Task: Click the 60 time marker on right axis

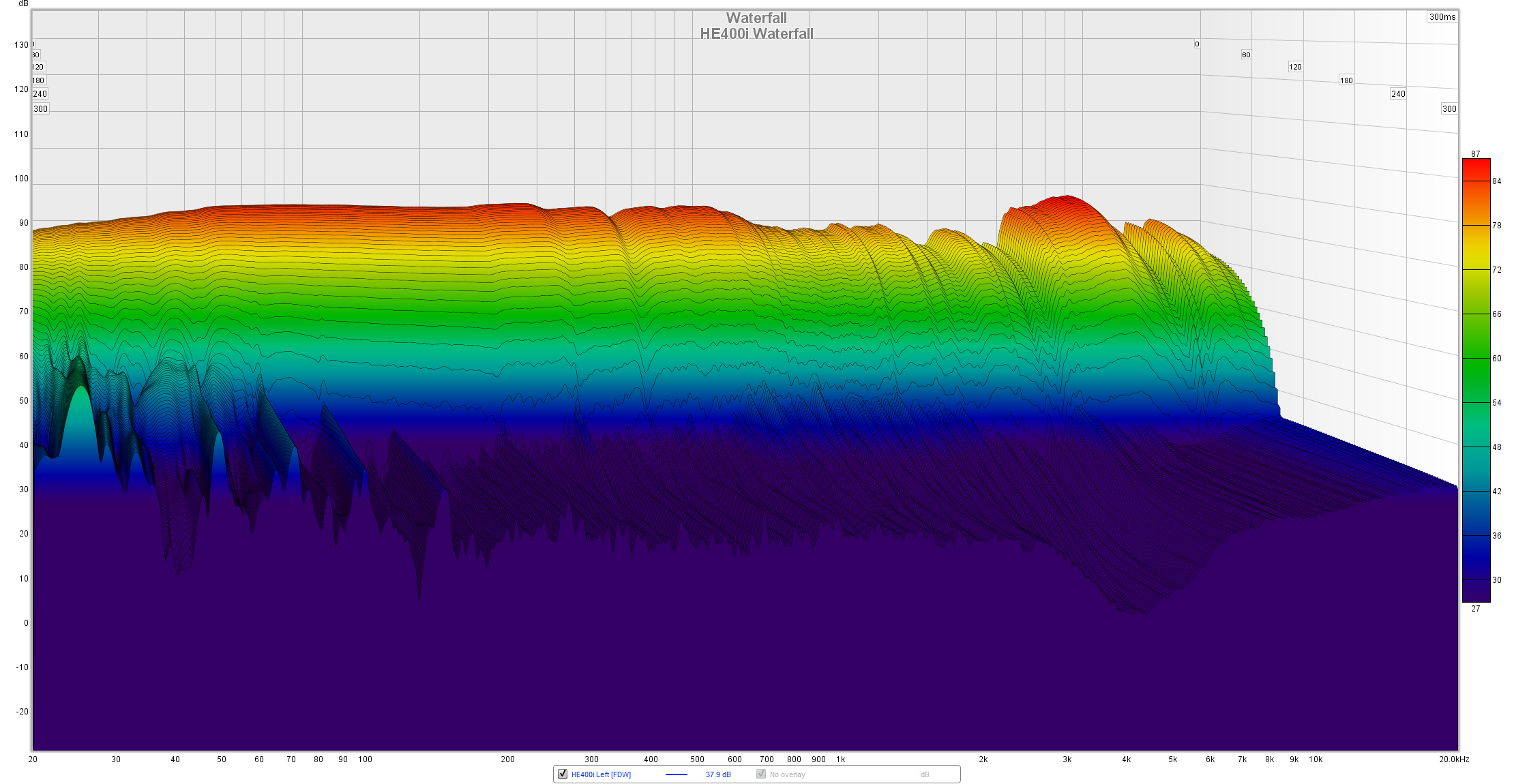Action: 1246,55
